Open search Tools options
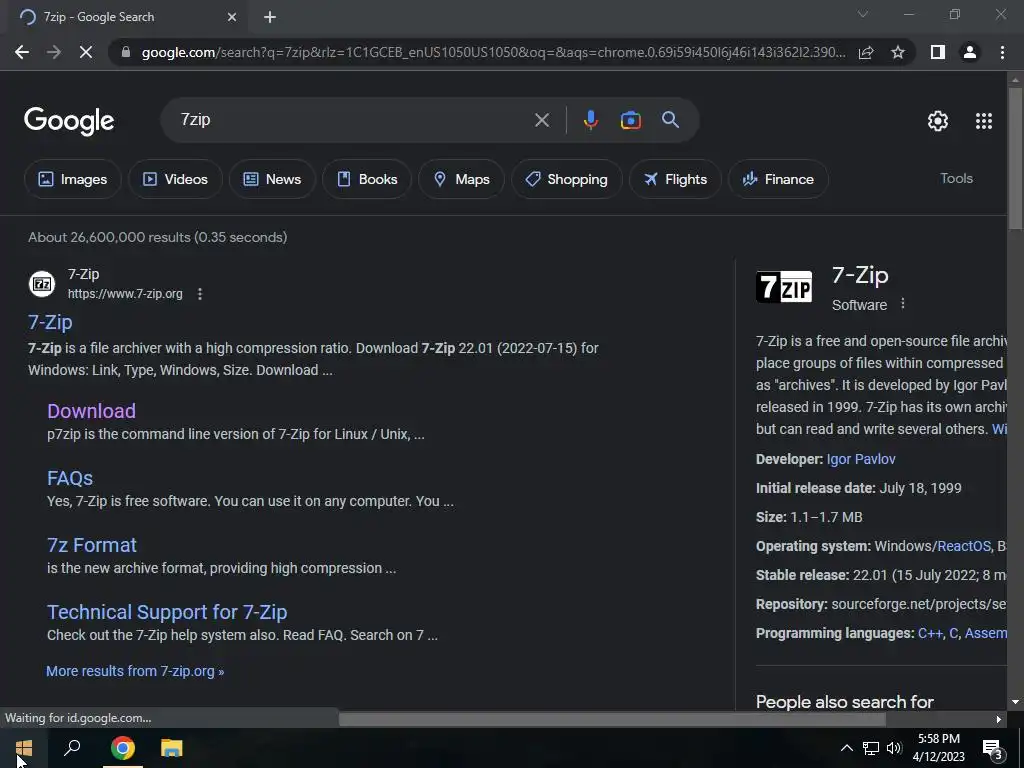The height and width of the screenshot is (768, 1024). coord(956,178)
